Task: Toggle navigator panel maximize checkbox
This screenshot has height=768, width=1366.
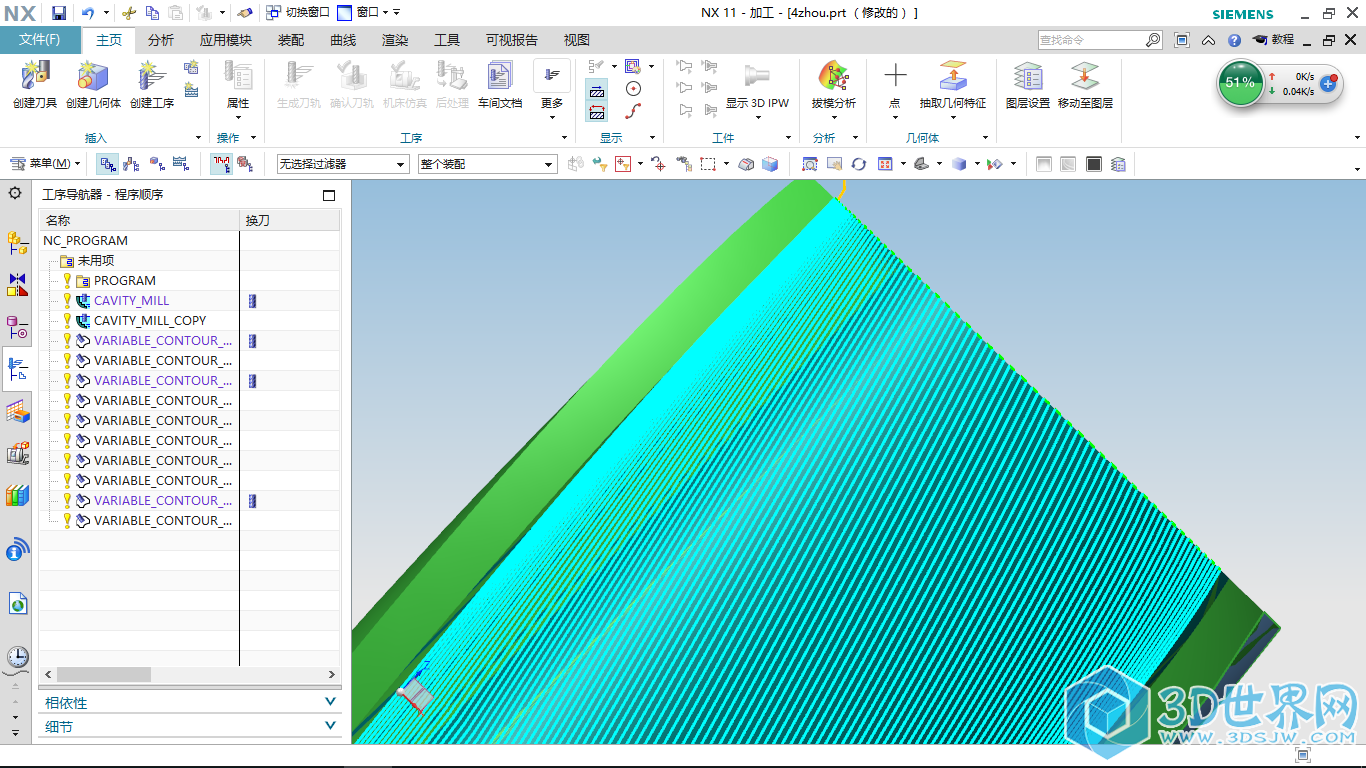Action: (329, 195)
